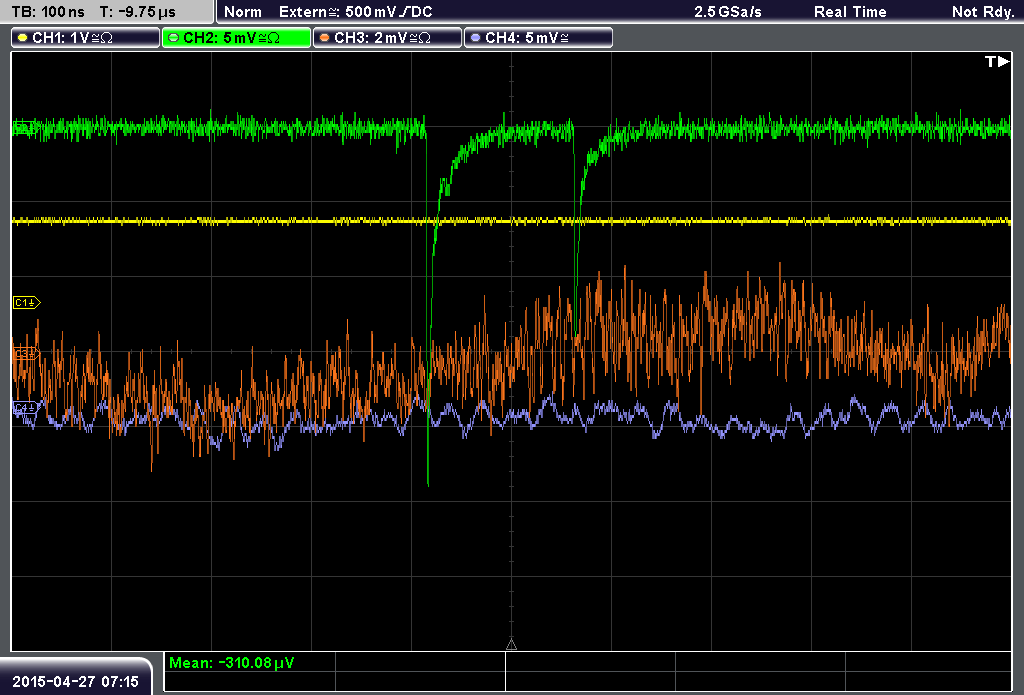The image size is (1024, 695).
Task: Click the Norm trigger mode label
Action: point(243,12)
